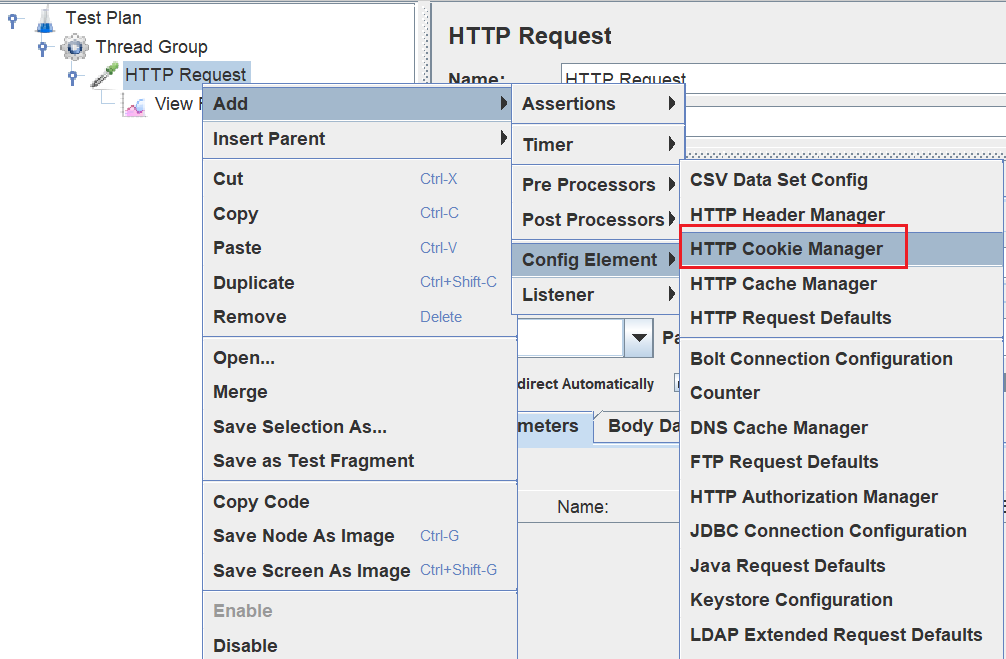The image size is (1006, 659).
Task: Add a CSV Data Set Config
Action: pyautogui.click(x=842, y=180)
